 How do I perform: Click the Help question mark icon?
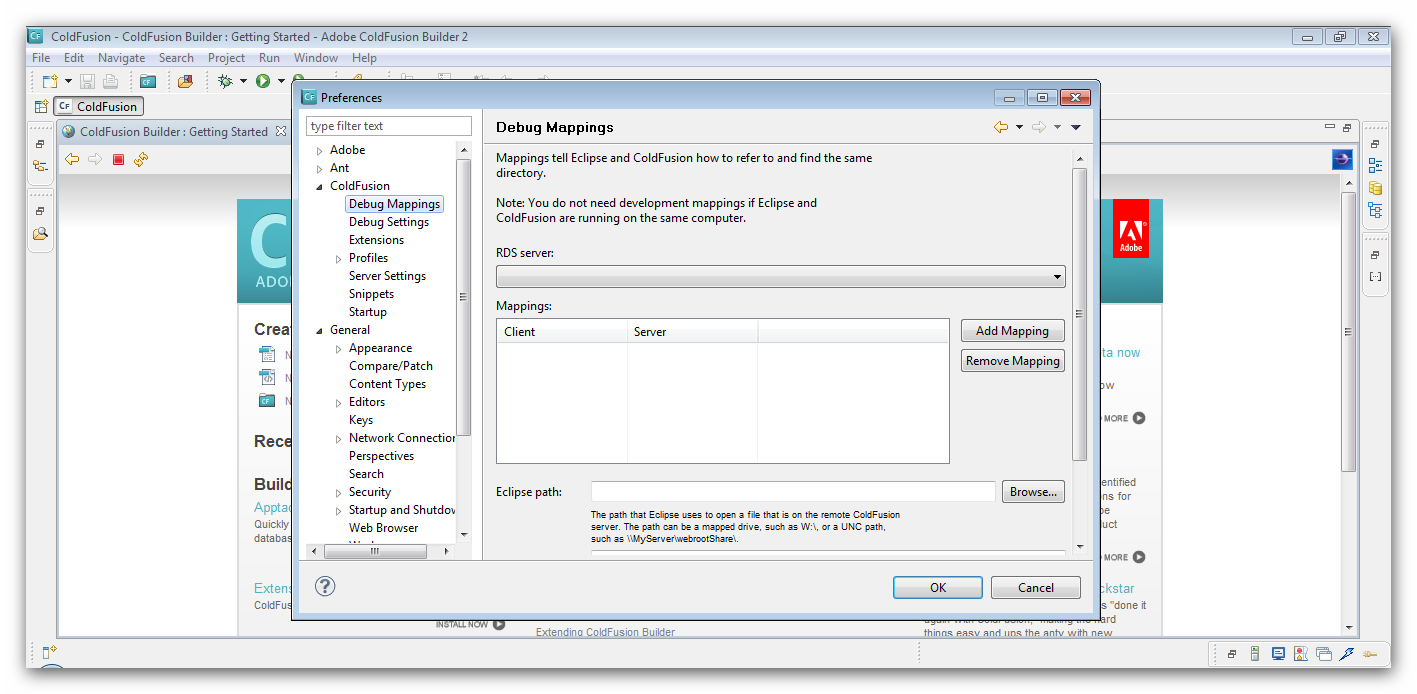point(325,587)
